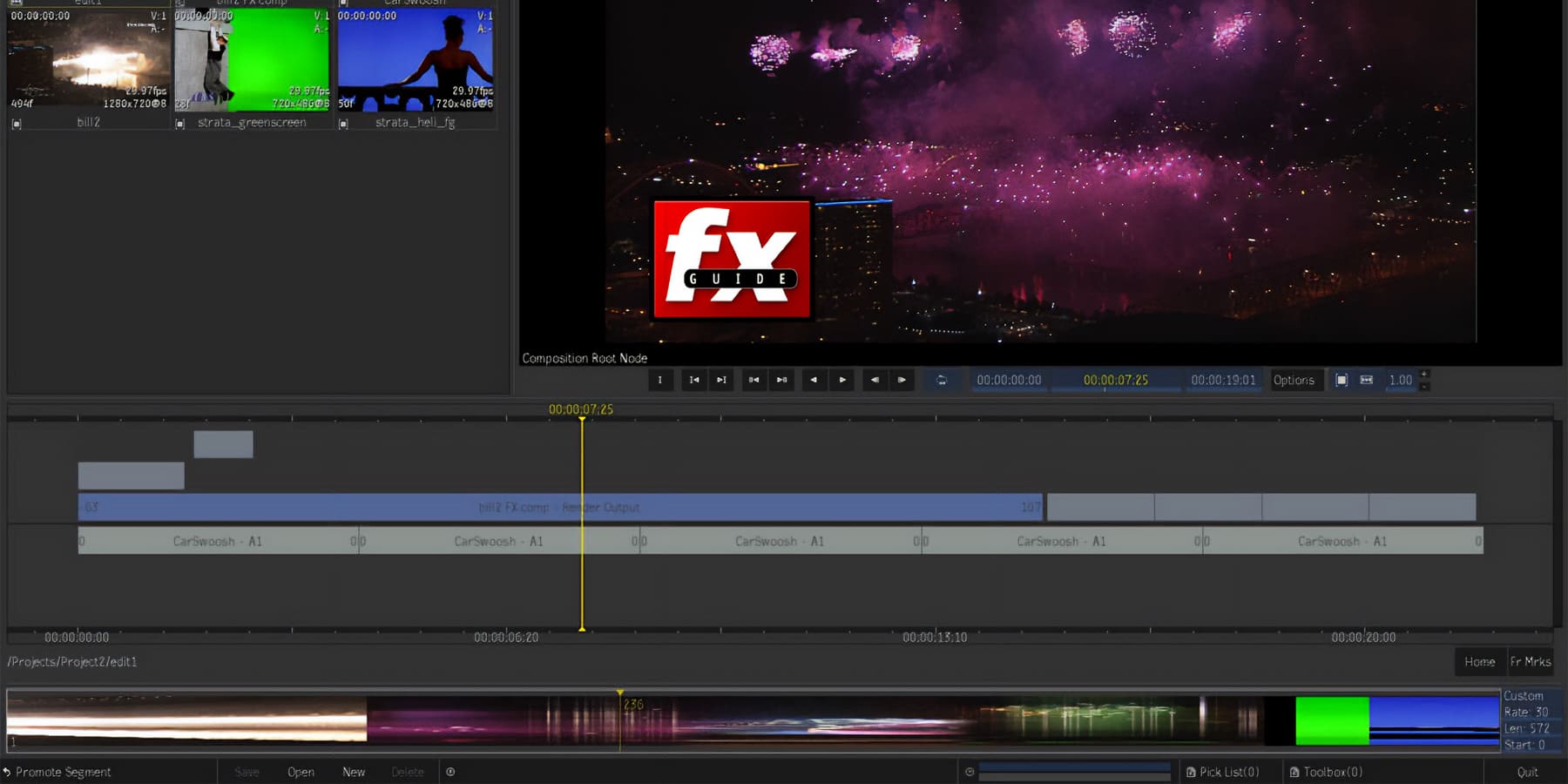Image resolution: width=1568 pixels, height=784 pixels.
Task: Open the Toolbox(0) panel
Action: pos(1326,772)
